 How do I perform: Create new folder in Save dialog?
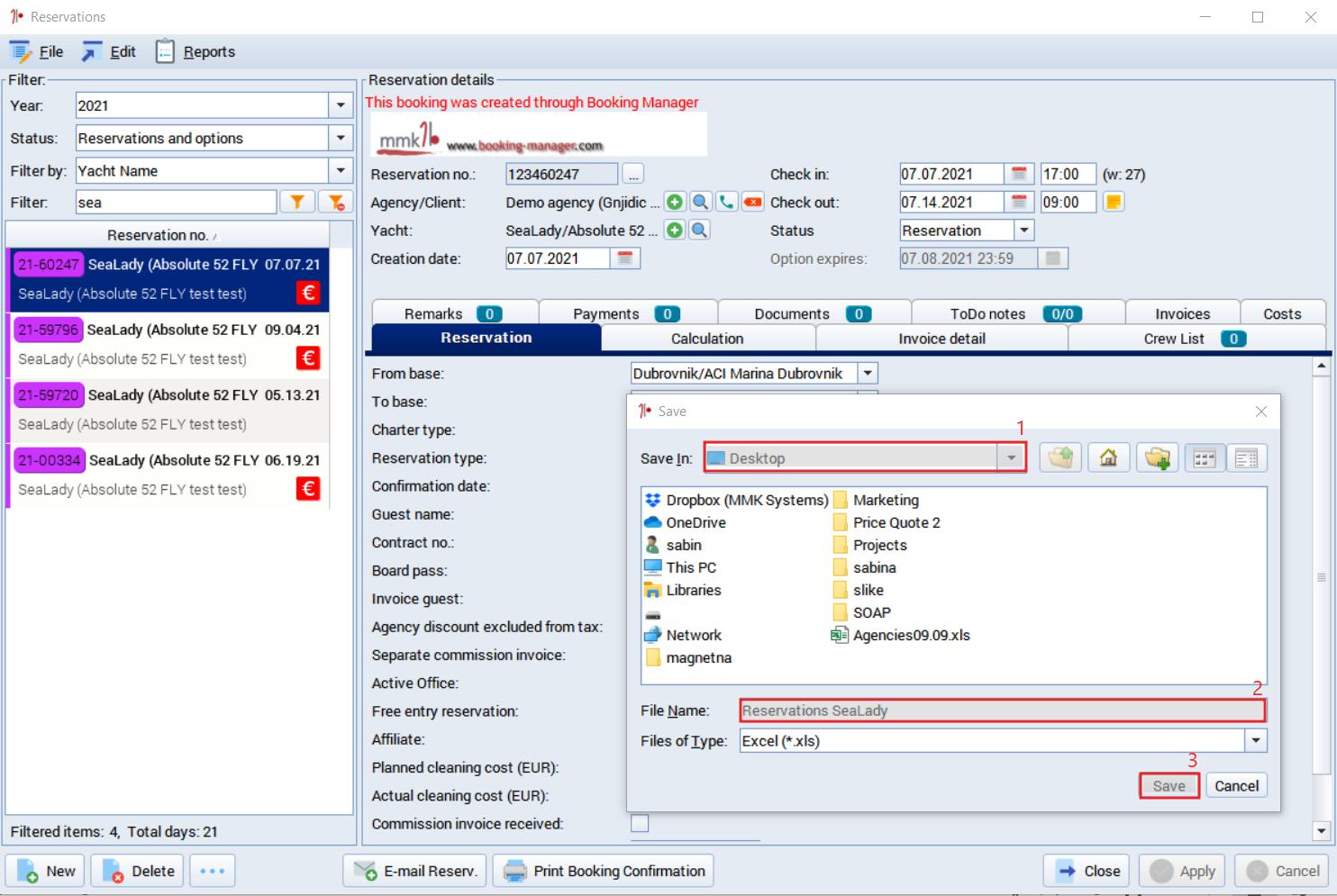coord(1157,458)
